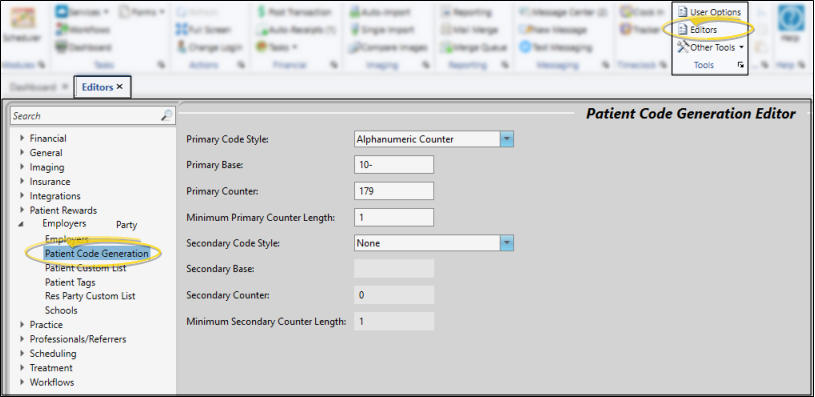Click the Secondary Code Style label
This screenshot has height=397, width=815.
click(233, 243)
